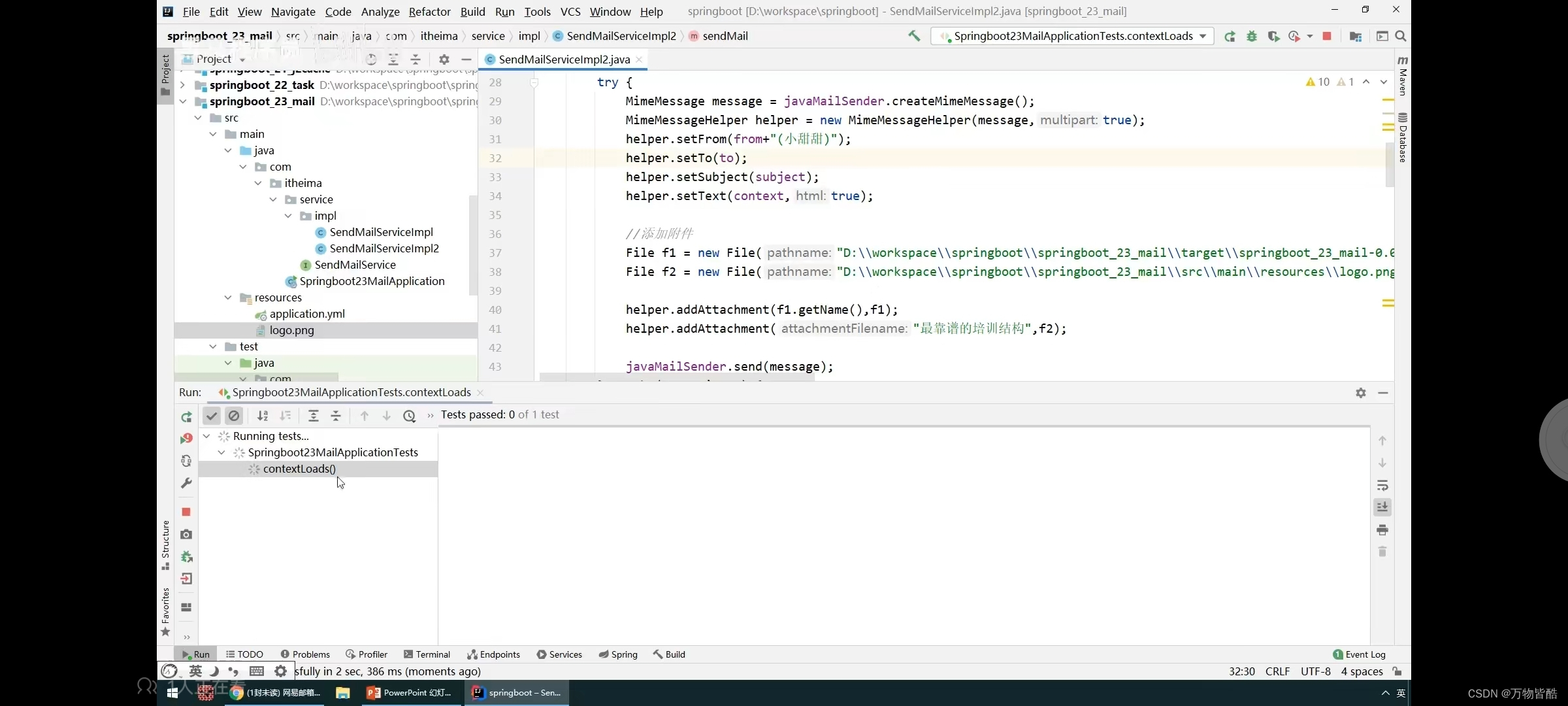The height and width of the screenshot is (706, 1568).
Task: Collapse all in Project tree icon
Action: (x=416, y=59)
